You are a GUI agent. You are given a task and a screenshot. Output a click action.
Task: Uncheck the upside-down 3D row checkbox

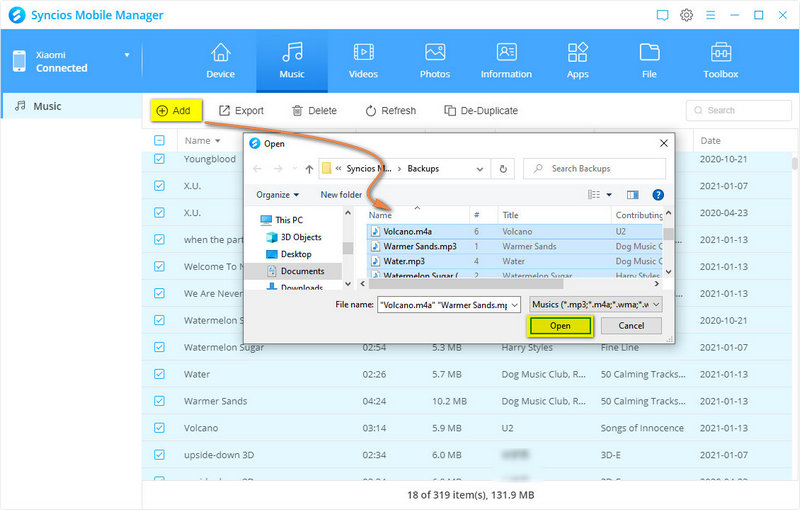point(159,454)
